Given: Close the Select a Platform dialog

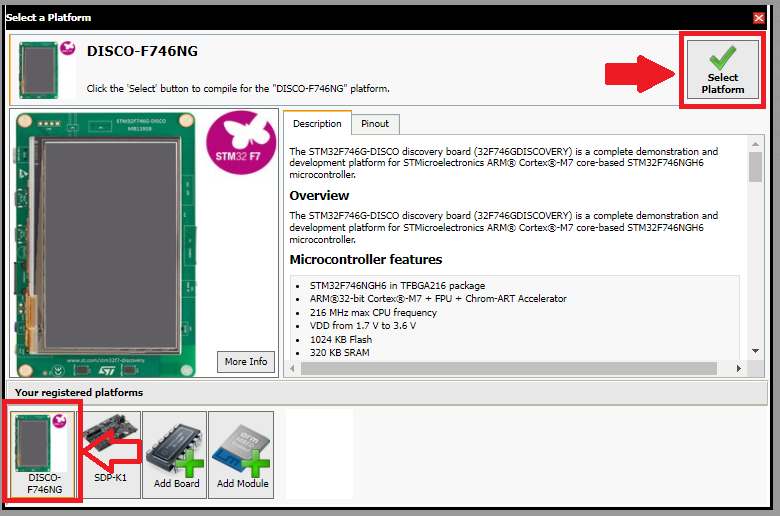Looking at the screenshot, I should pos(759,18).
